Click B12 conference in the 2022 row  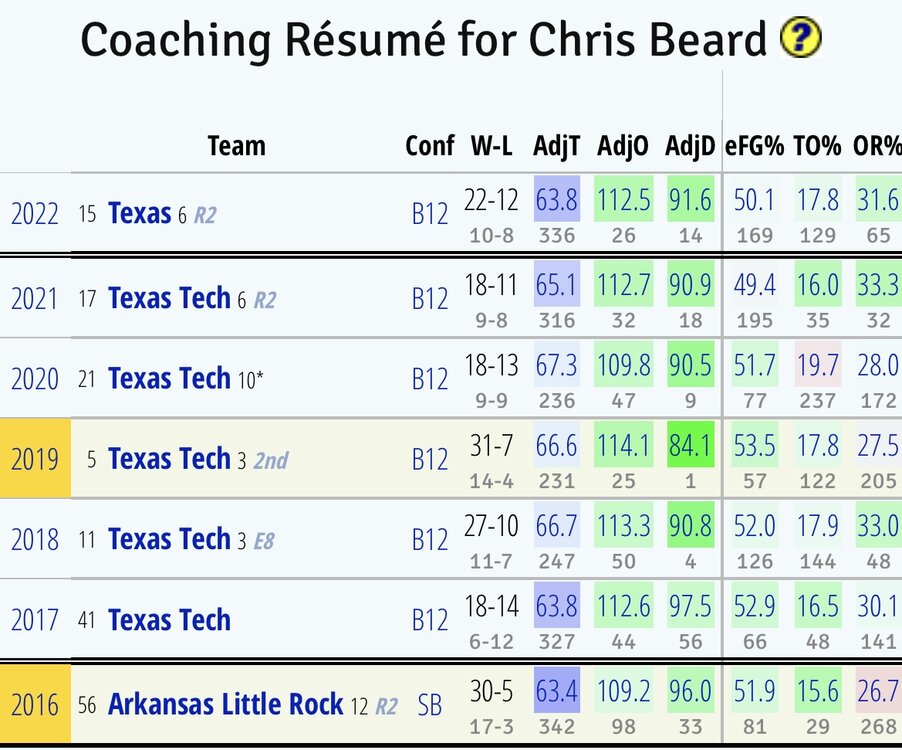coord(430,214)
